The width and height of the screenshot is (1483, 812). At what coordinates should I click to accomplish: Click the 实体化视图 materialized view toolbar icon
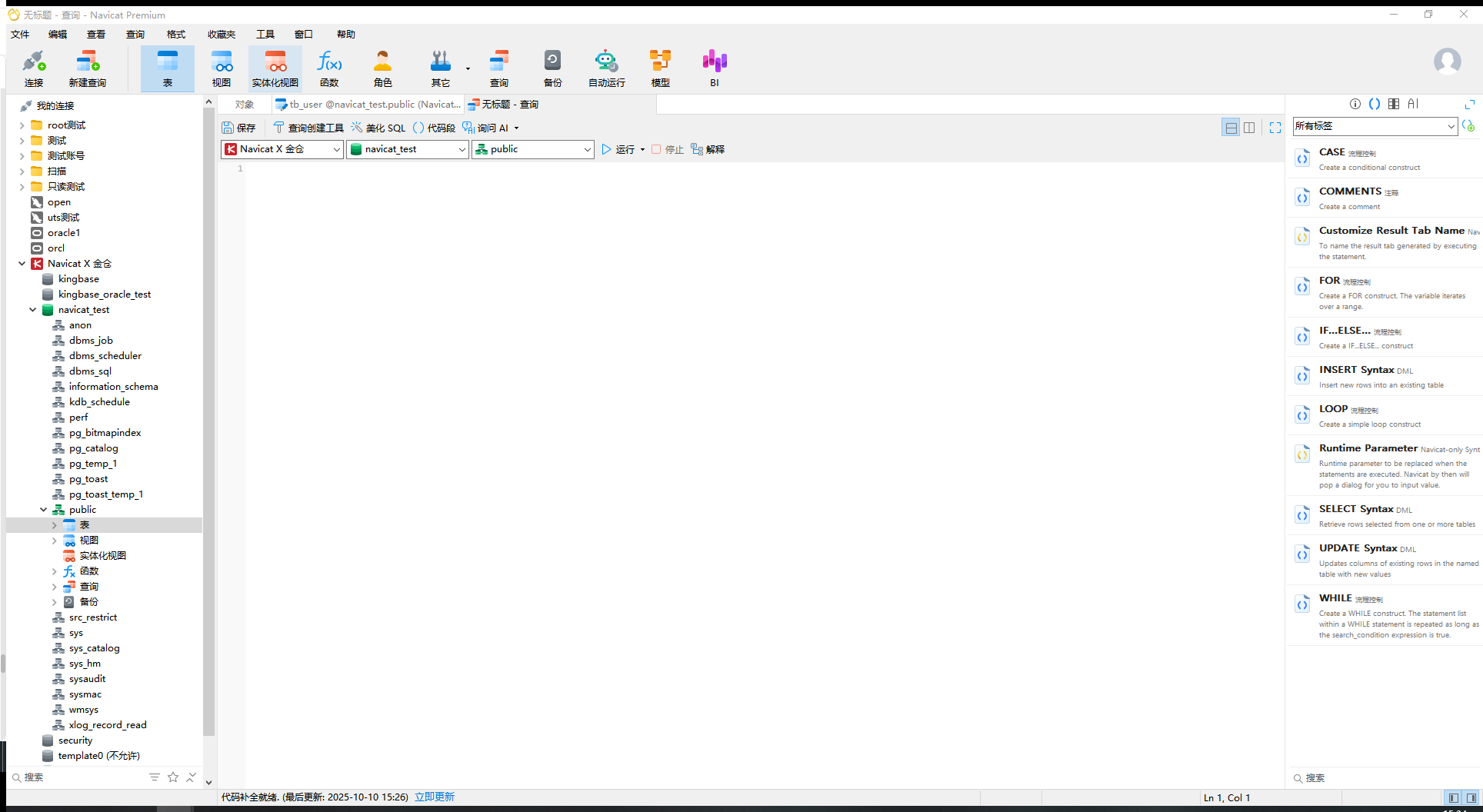tap(275, 68)
